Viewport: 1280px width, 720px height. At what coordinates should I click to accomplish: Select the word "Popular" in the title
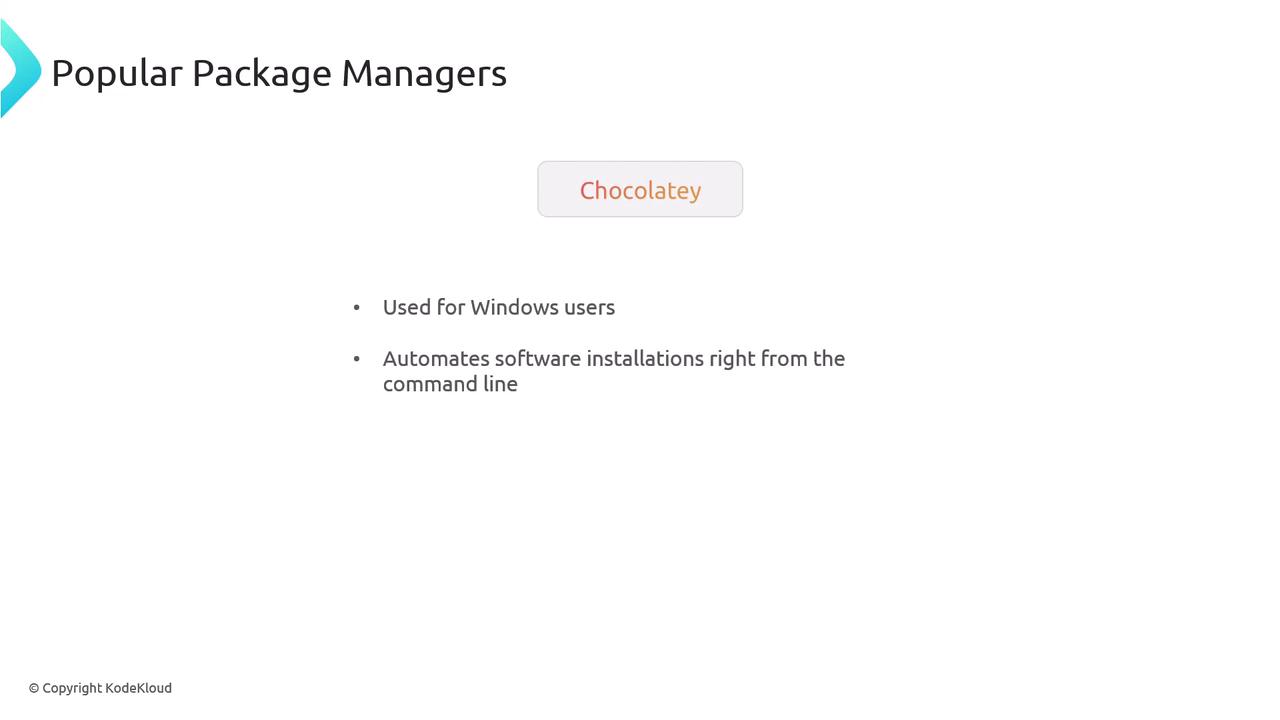117,73
